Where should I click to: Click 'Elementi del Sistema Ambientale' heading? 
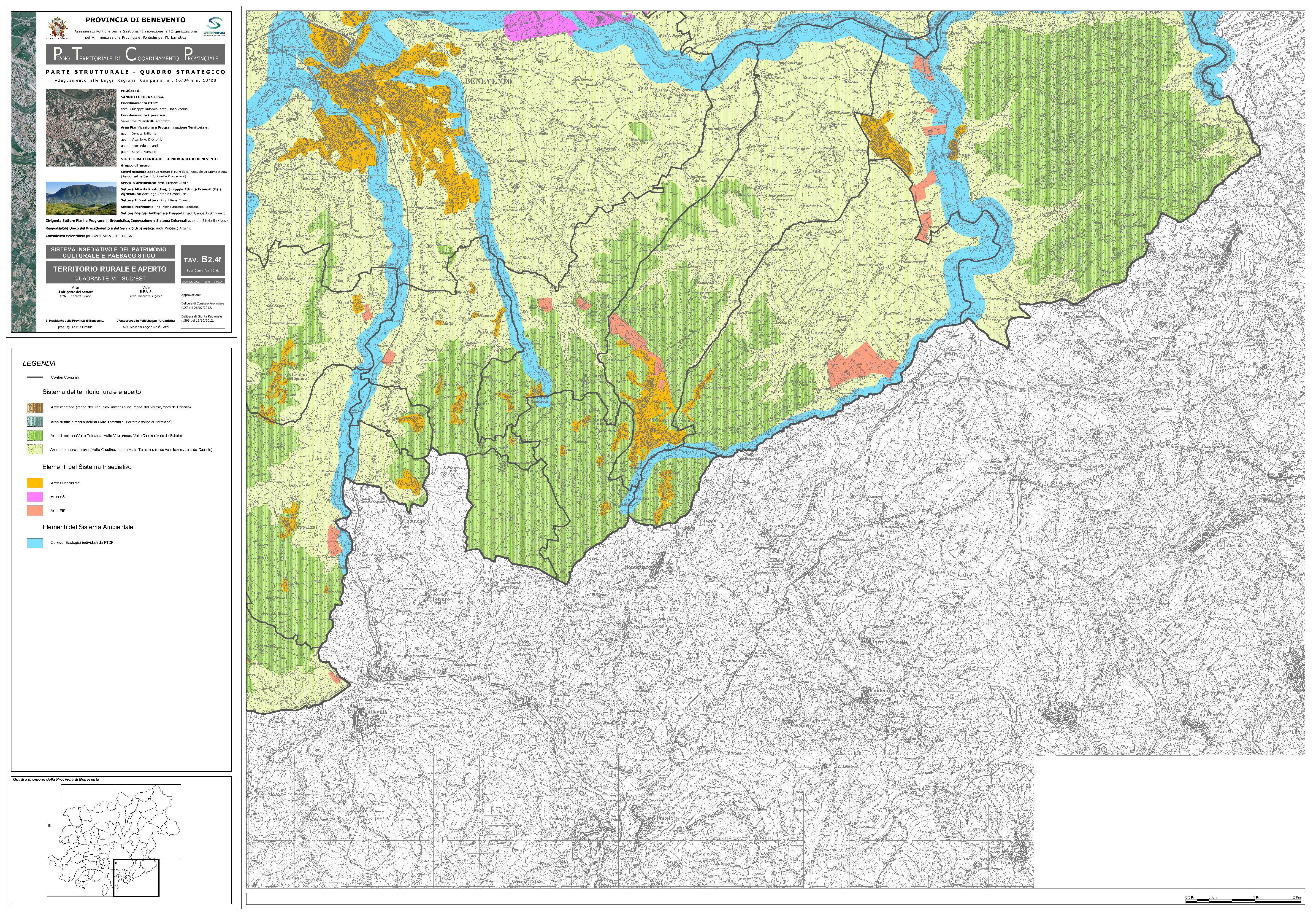pos(88,527)
